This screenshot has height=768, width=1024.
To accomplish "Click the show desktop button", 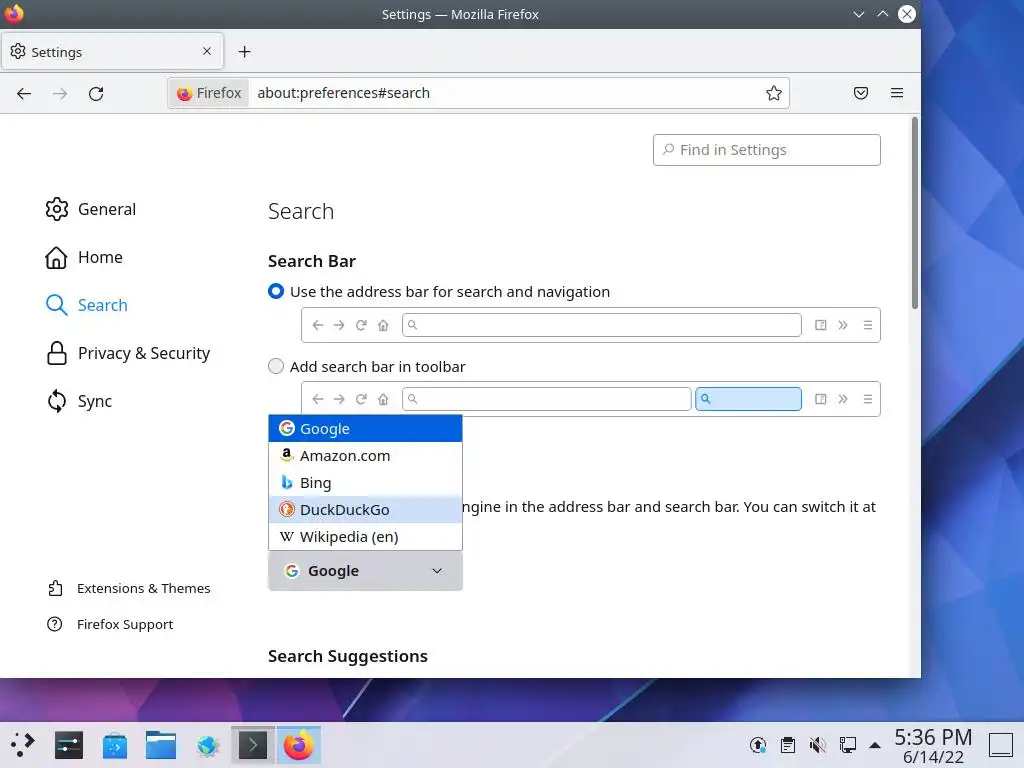I will (1000, 745).
